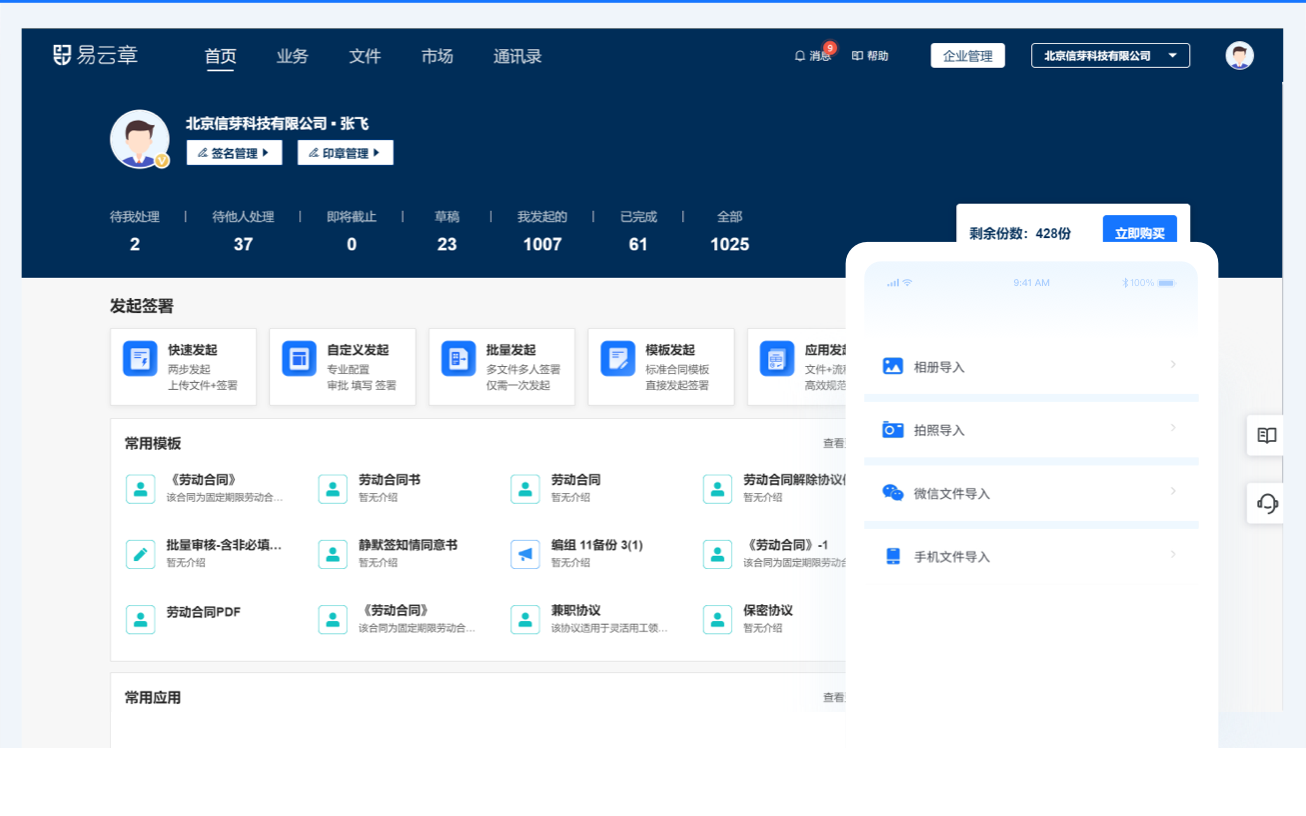This screenshot has width=1306, height=816.
Task: Open the 北京信芽科技有限公司 company dropdown
Action: point(1110,56)
